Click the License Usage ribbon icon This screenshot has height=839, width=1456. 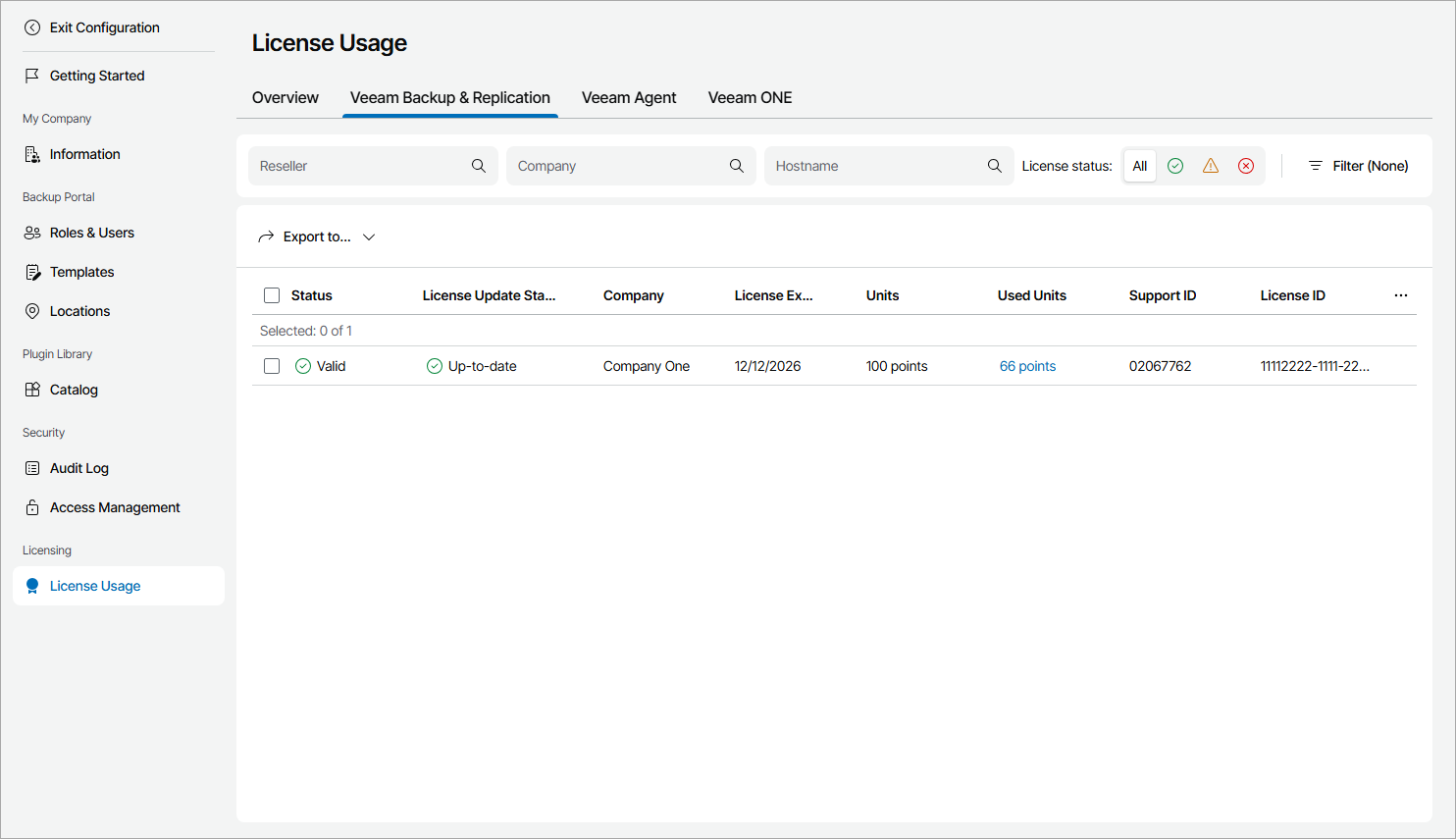point(32,586)
